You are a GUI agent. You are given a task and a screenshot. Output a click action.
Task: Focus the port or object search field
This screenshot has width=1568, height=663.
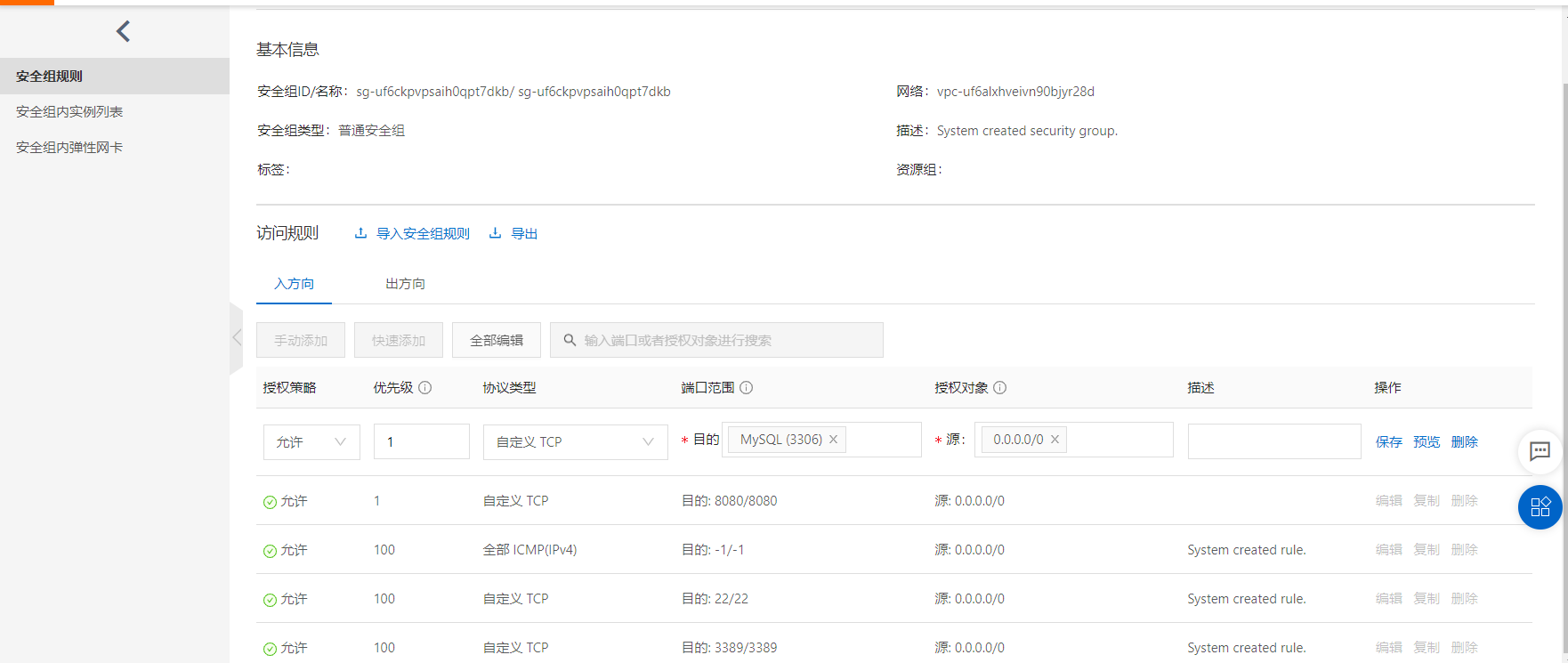click(716, 340)
